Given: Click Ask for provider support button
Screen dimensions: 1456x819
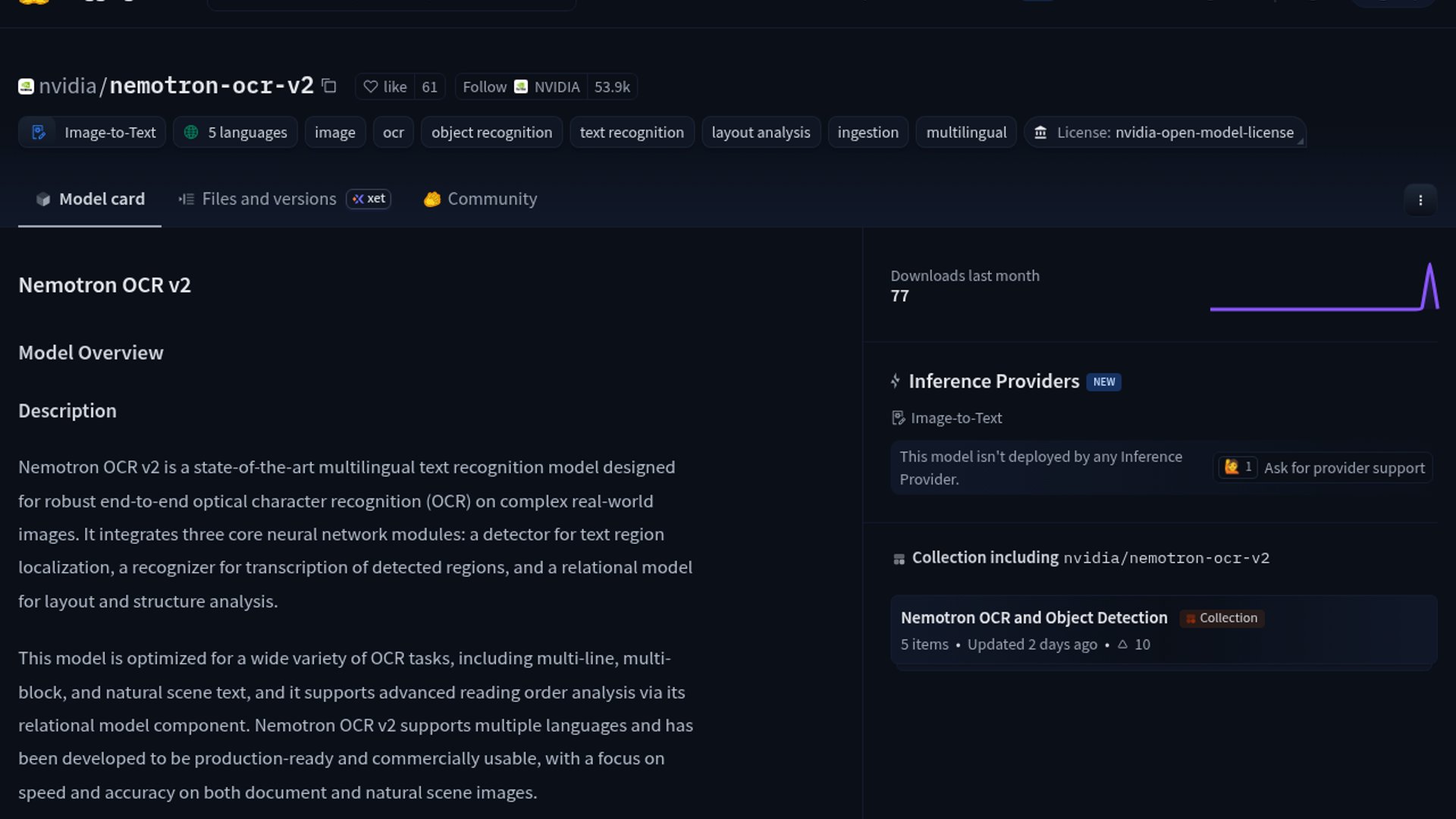Looking at the screenshot, I should pyautogui.click(x=1344, y=468).
